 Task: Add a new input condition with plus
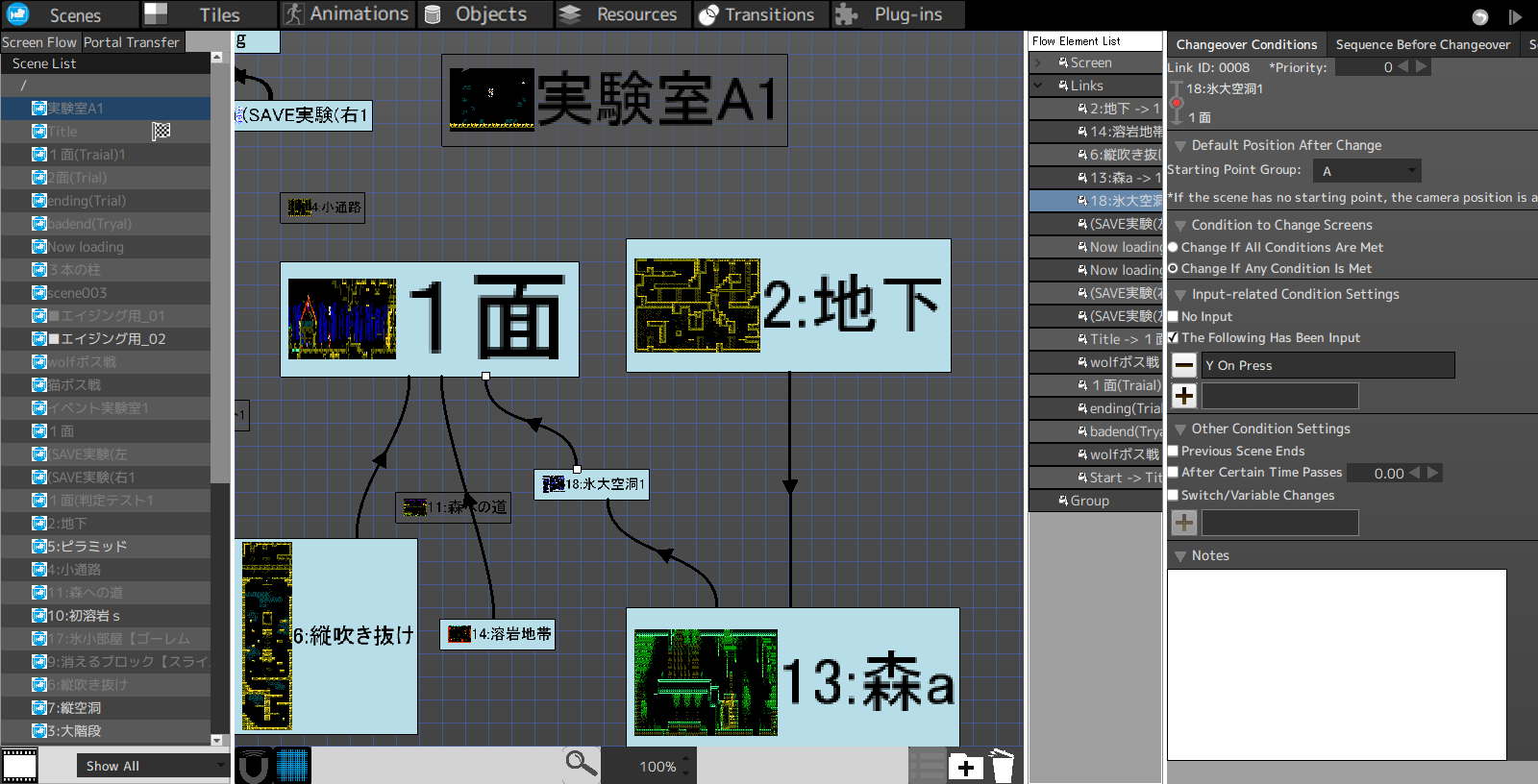[1184, 396]
